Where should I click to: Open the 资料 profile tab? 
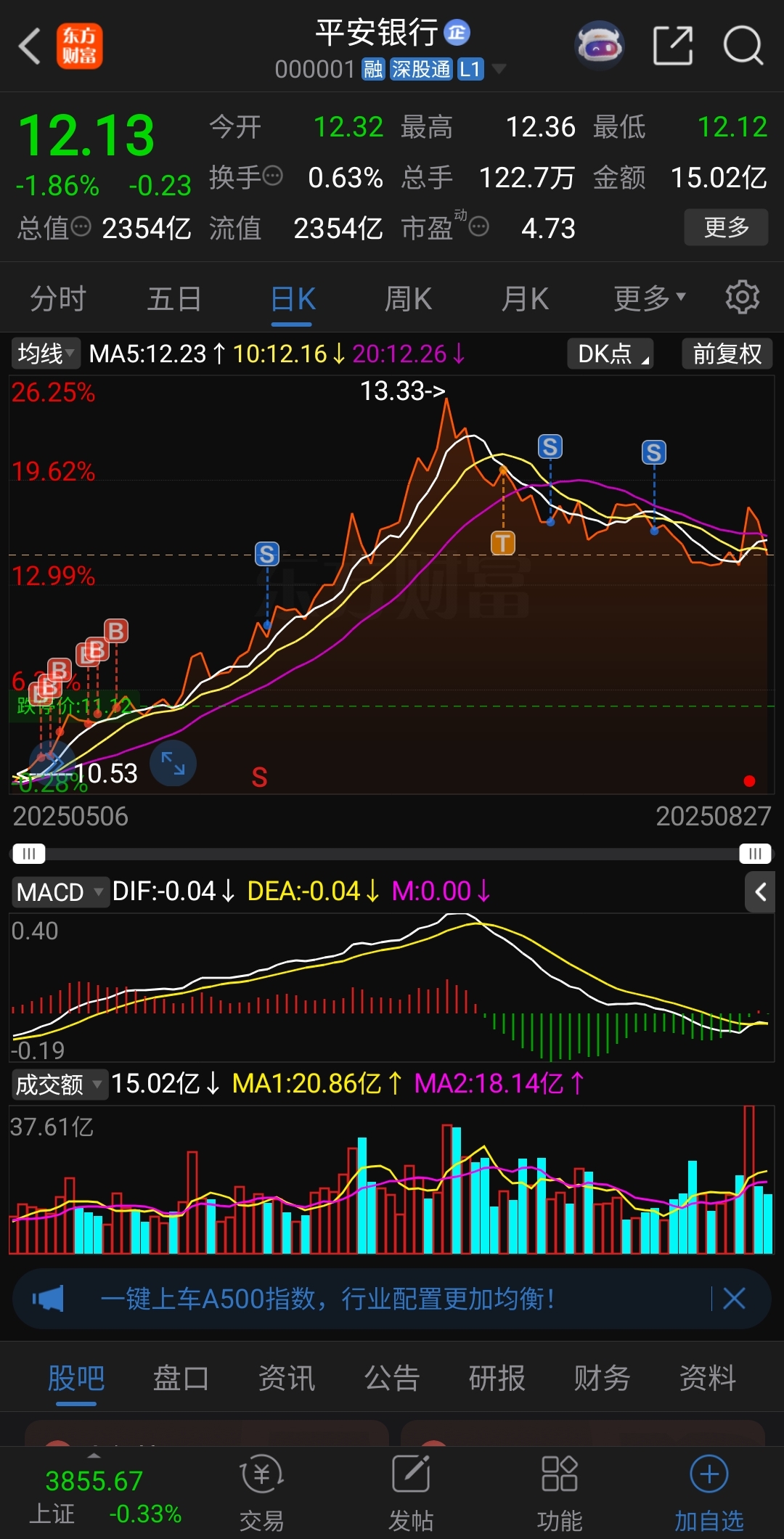[708, 1378]
